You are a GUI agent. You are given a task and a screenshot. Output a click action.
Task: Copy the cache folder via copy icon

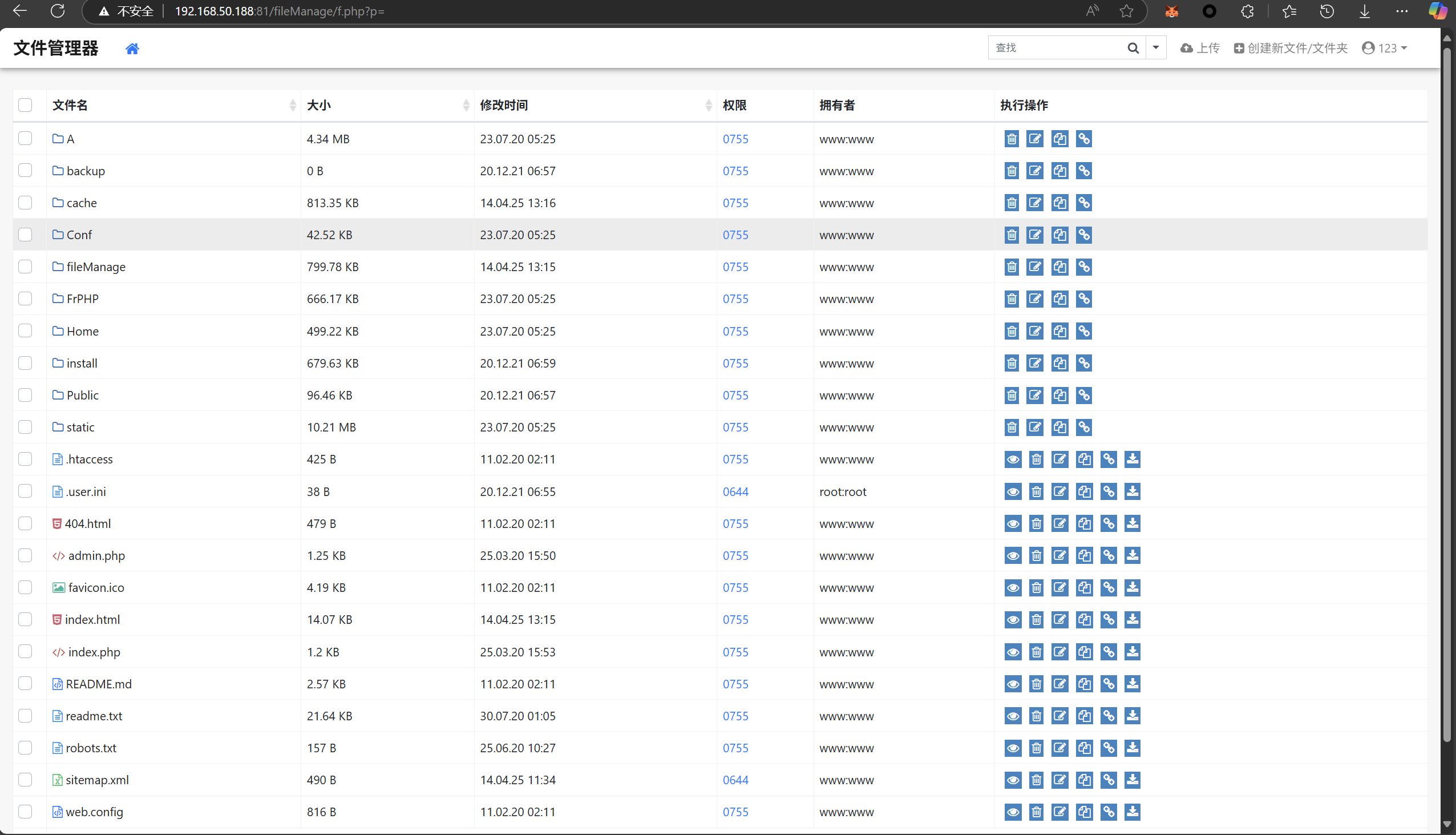point(1059,203)
